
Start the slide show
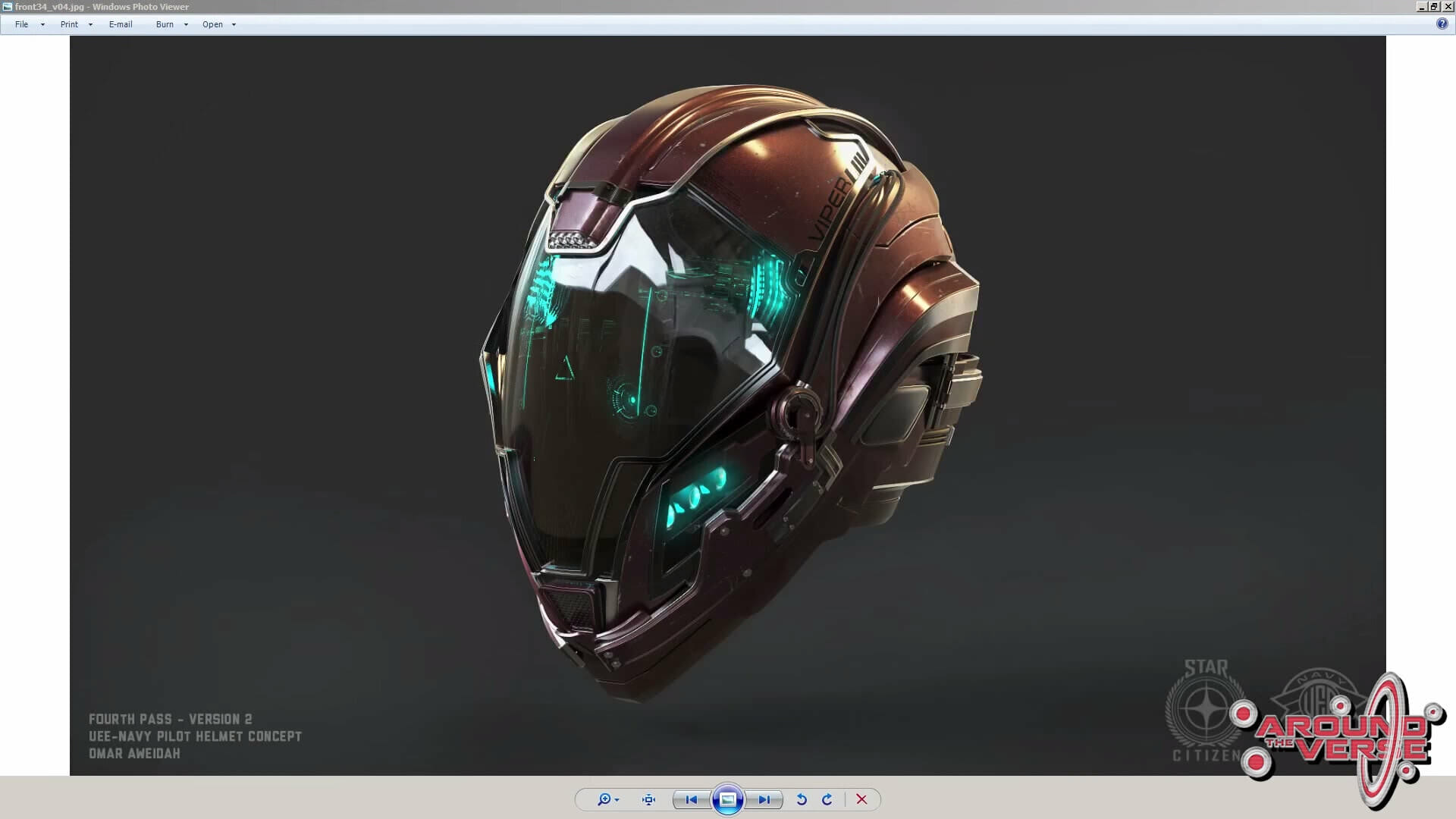727,799
